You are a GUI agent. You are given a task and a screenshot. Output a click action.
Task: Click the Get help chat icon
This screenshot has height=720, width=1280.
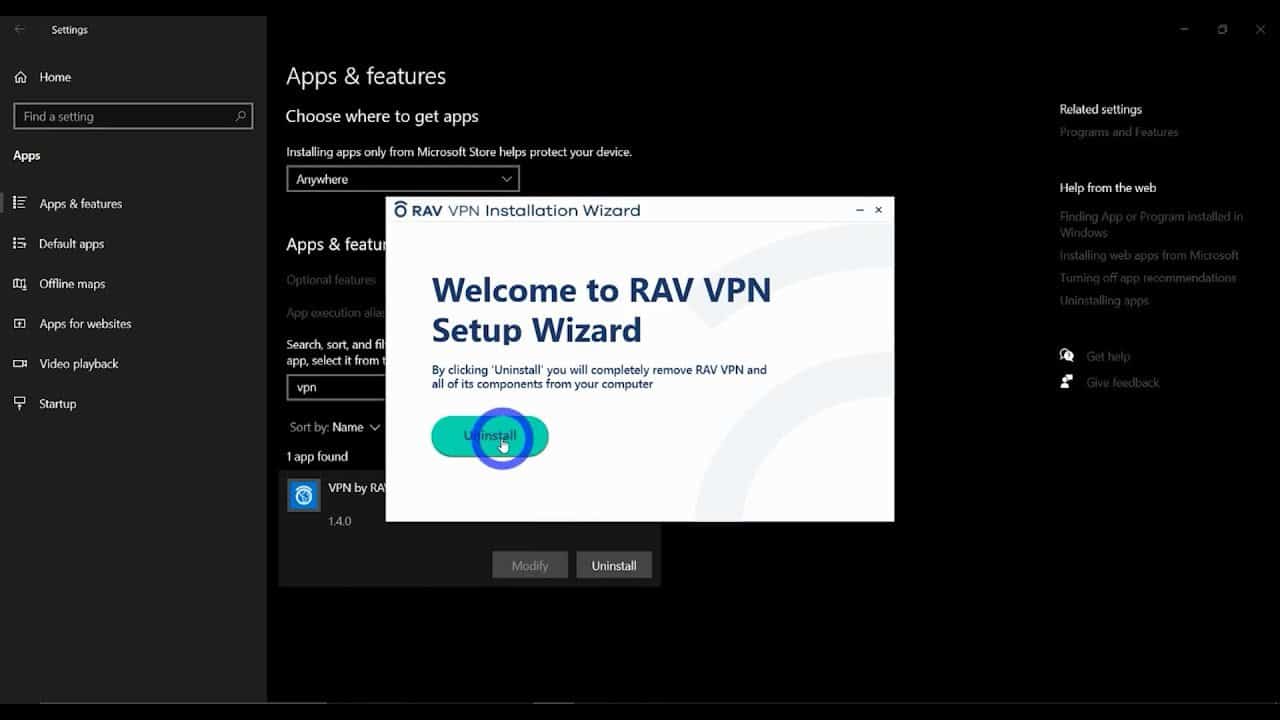tap(1067, 356)
